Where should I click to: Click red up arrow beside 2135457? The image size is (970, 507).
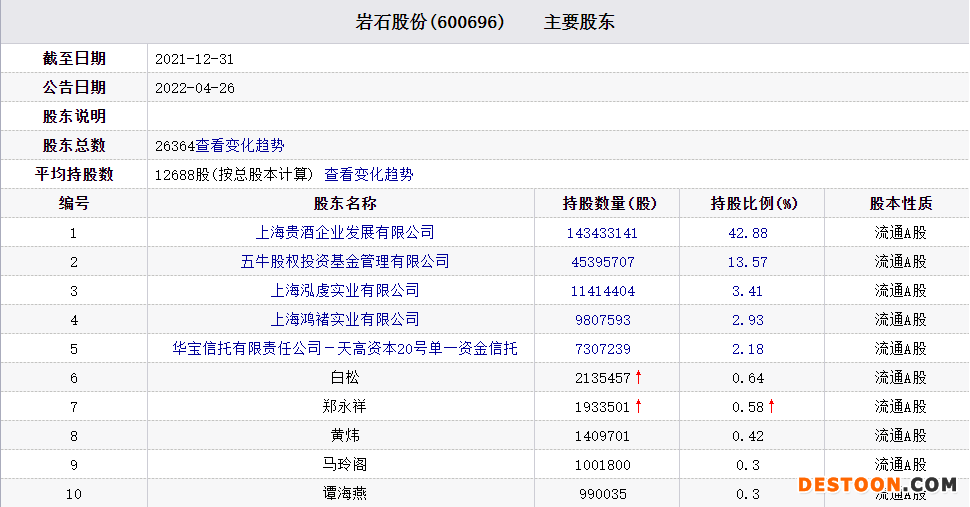[638, 378]
